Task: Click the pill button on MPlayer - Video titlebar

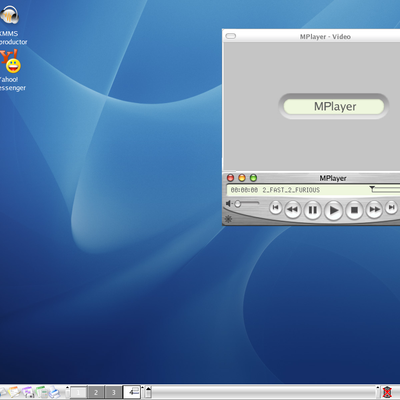Action: [231, 36]
